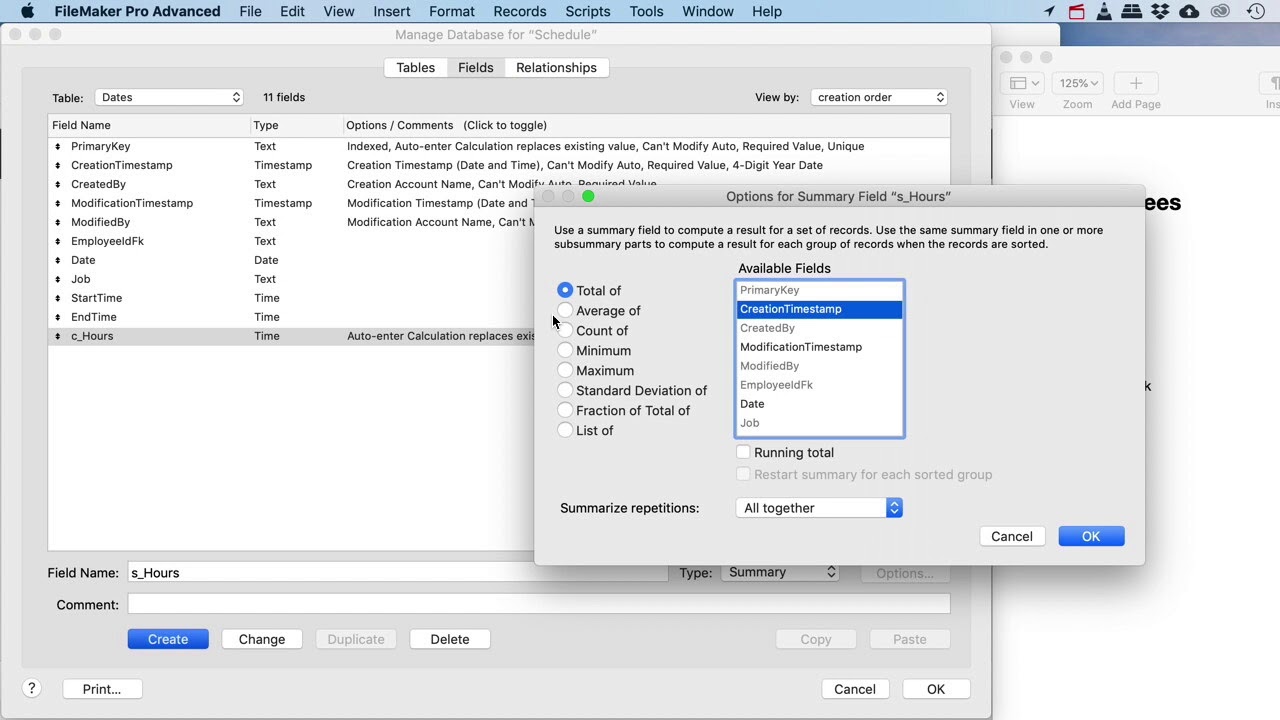Click Cancel in the Summary Field options dialog
Screen dimensions: 1280x720
pos(1012,536)
